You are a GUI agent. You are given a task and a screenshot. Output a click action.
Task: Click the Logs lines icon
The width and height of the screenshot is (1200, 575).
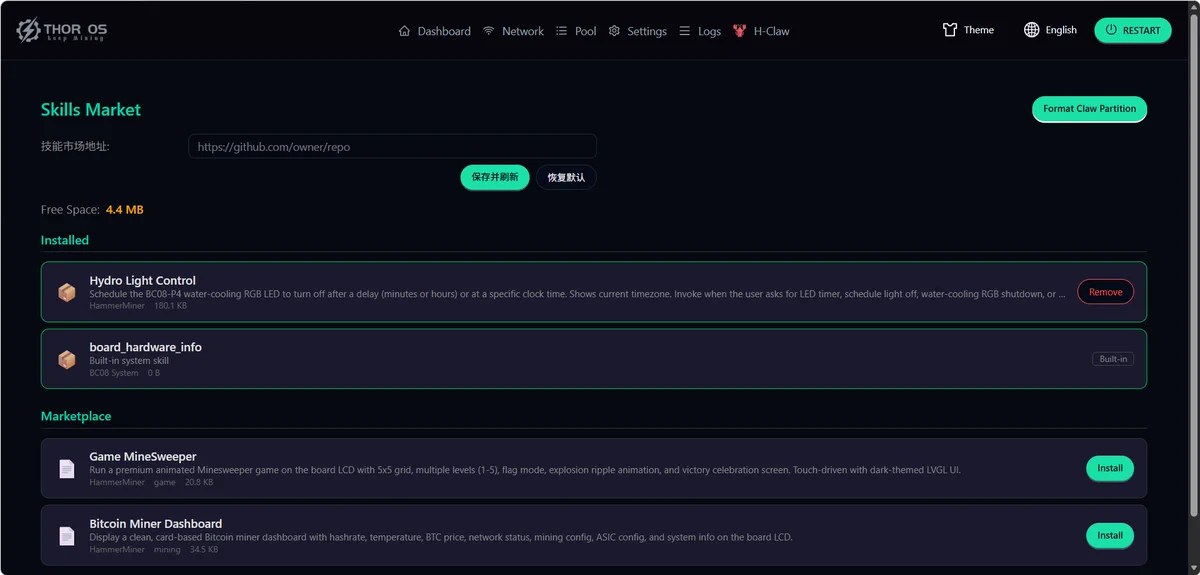[x=685, y=31]
